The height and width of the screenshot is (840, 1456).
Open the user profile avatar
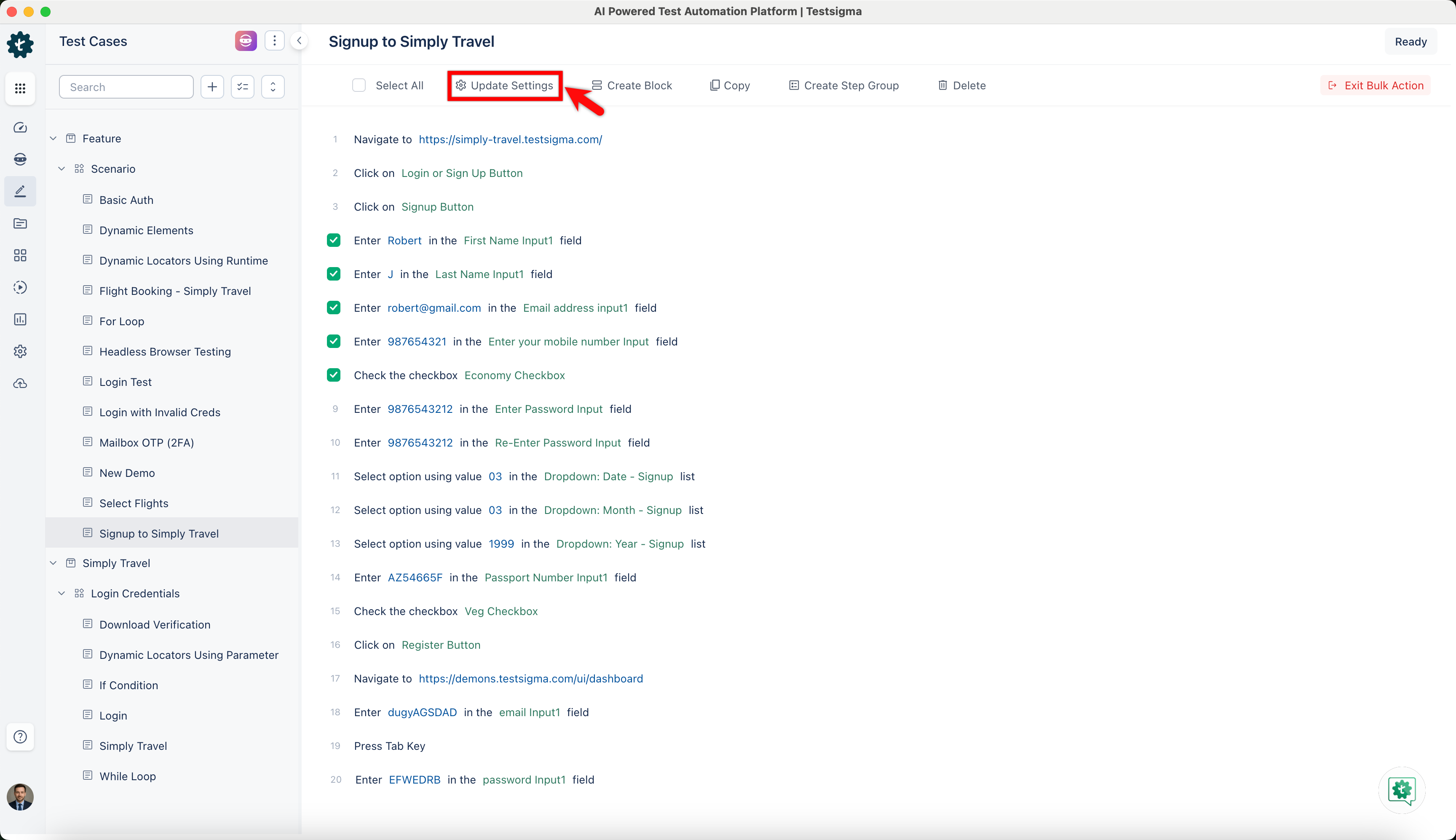coord(20,797)
